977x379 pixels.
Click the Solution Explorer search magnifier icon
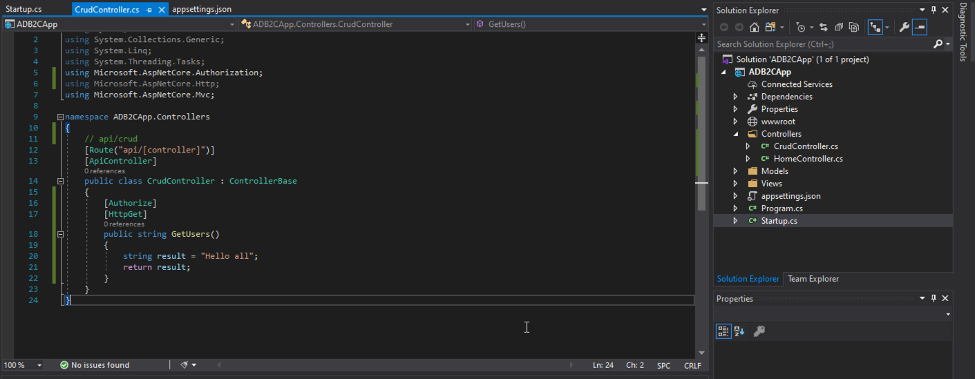pos(938,44)
